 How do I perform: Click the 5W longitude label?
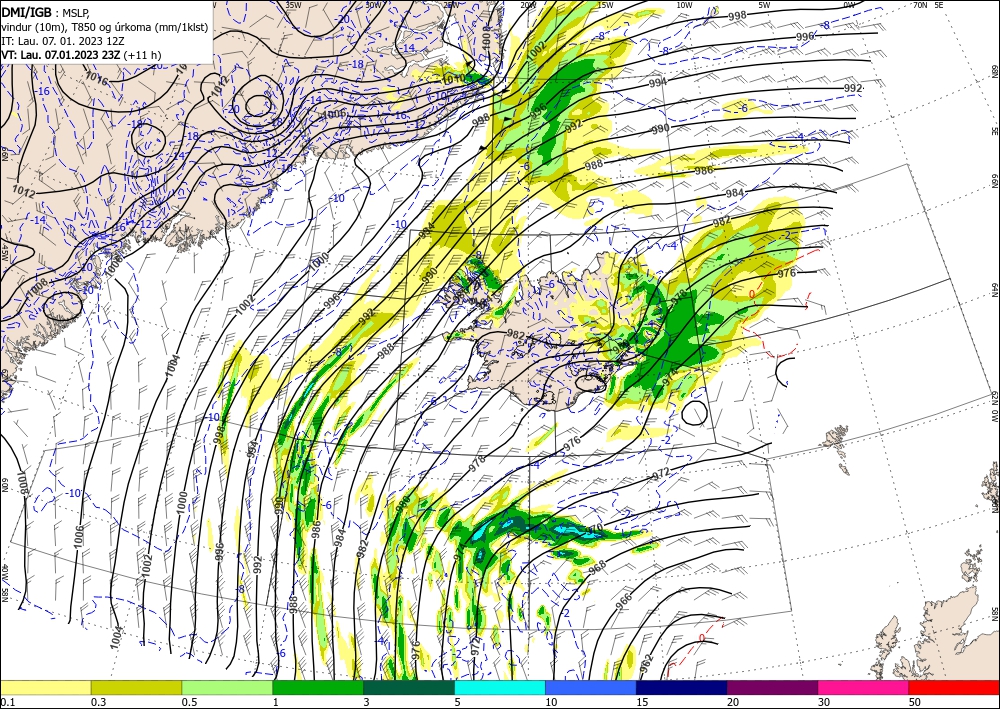764,4
